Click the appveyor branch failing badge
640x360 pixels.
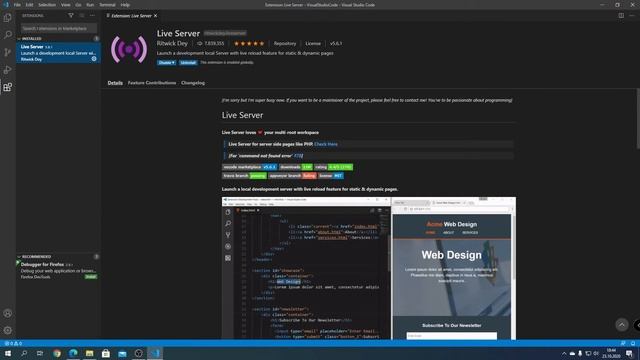click(292, 176)
